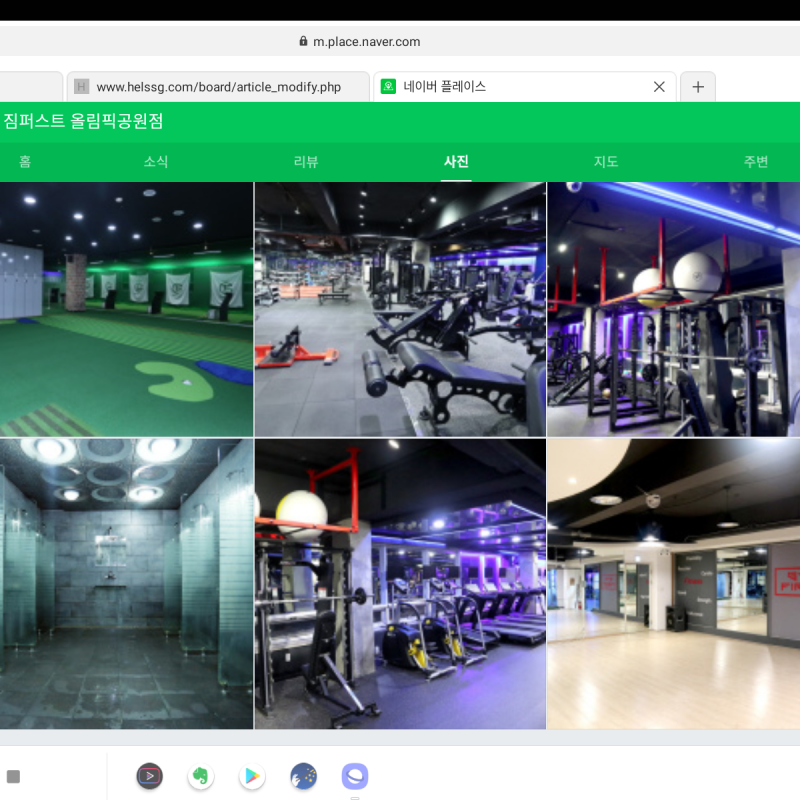800x800 pixels.
Task: Open a new browser tab with plus button
Action: (698, 87)
